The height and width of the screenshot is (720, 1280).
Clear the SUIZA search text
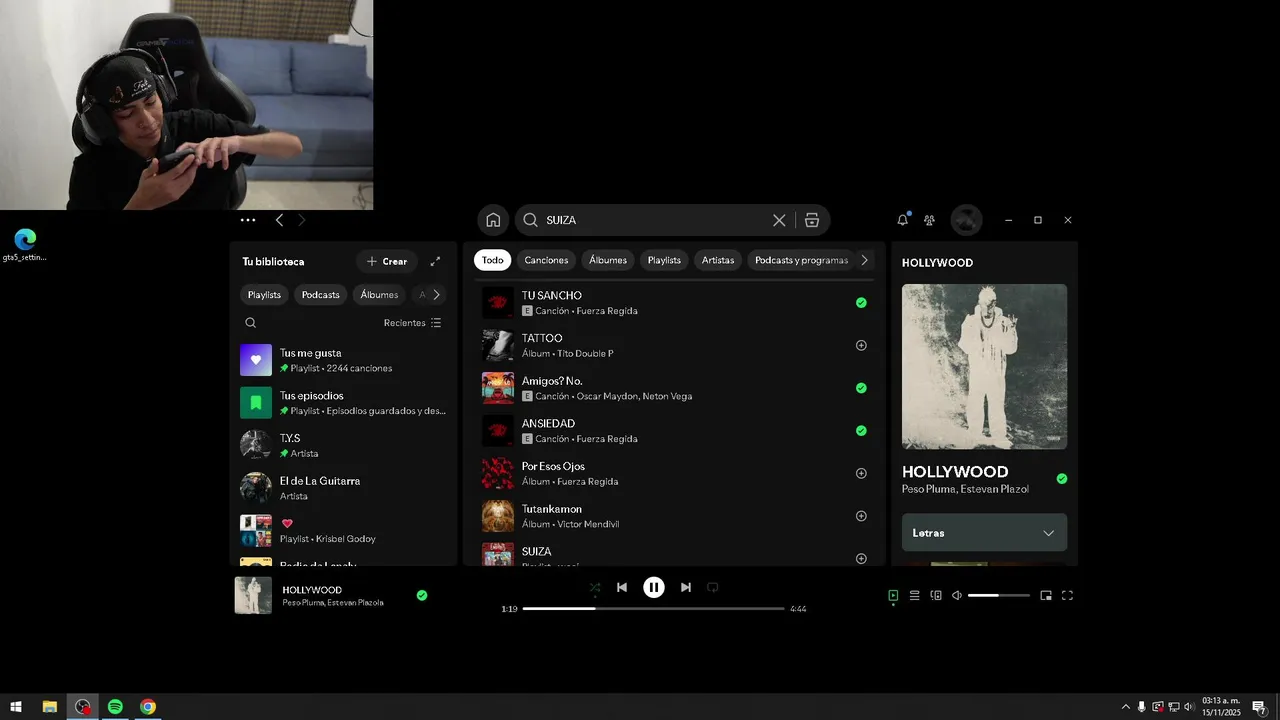point(779,220)
